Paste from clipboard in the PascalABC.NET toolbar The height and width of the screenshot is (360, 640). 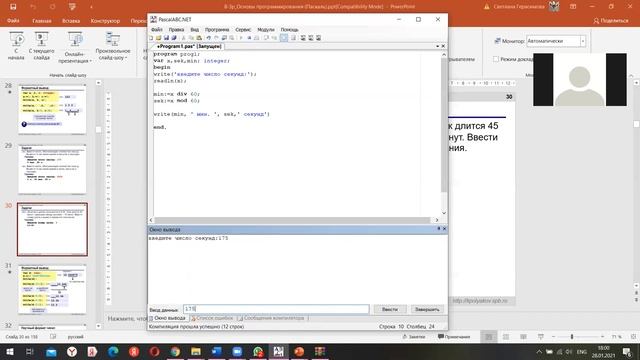coord(199,38)
